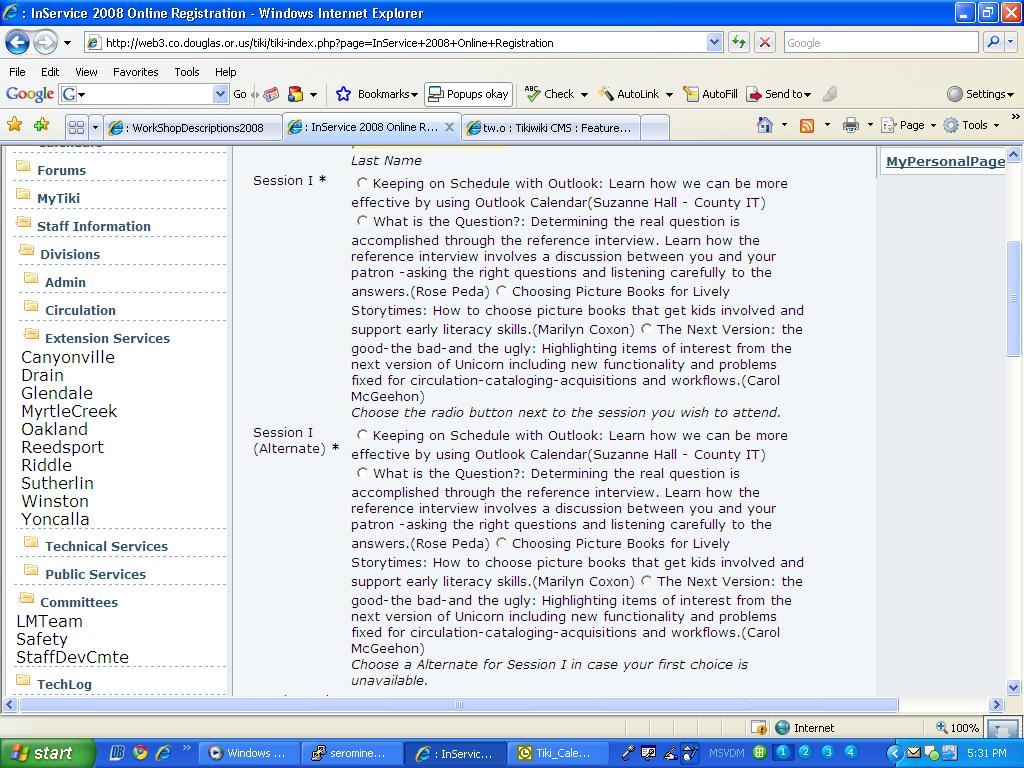Screen dimensions: 1024x768
Task: Expand the dropdown arrow next to Check
Action: (x=584, y=94)
